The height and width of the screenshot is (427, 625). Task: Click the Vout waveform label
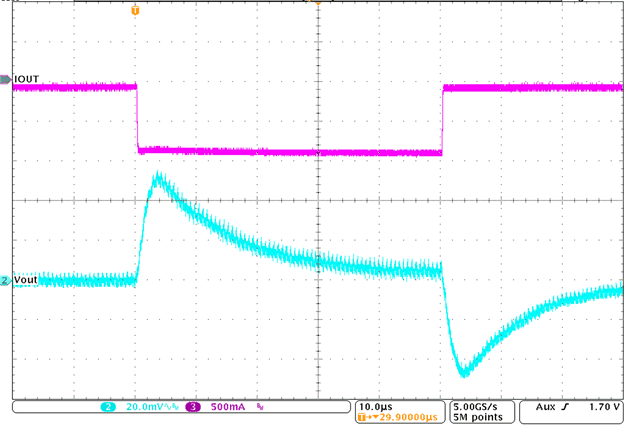[27, 281]
